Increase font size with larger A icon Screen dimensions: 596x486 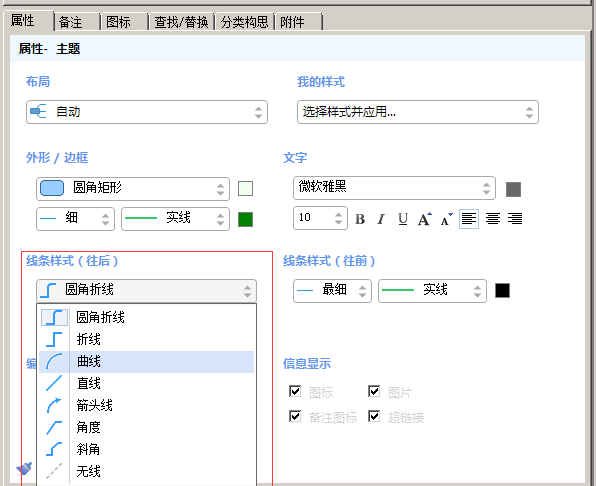point(425,219)
